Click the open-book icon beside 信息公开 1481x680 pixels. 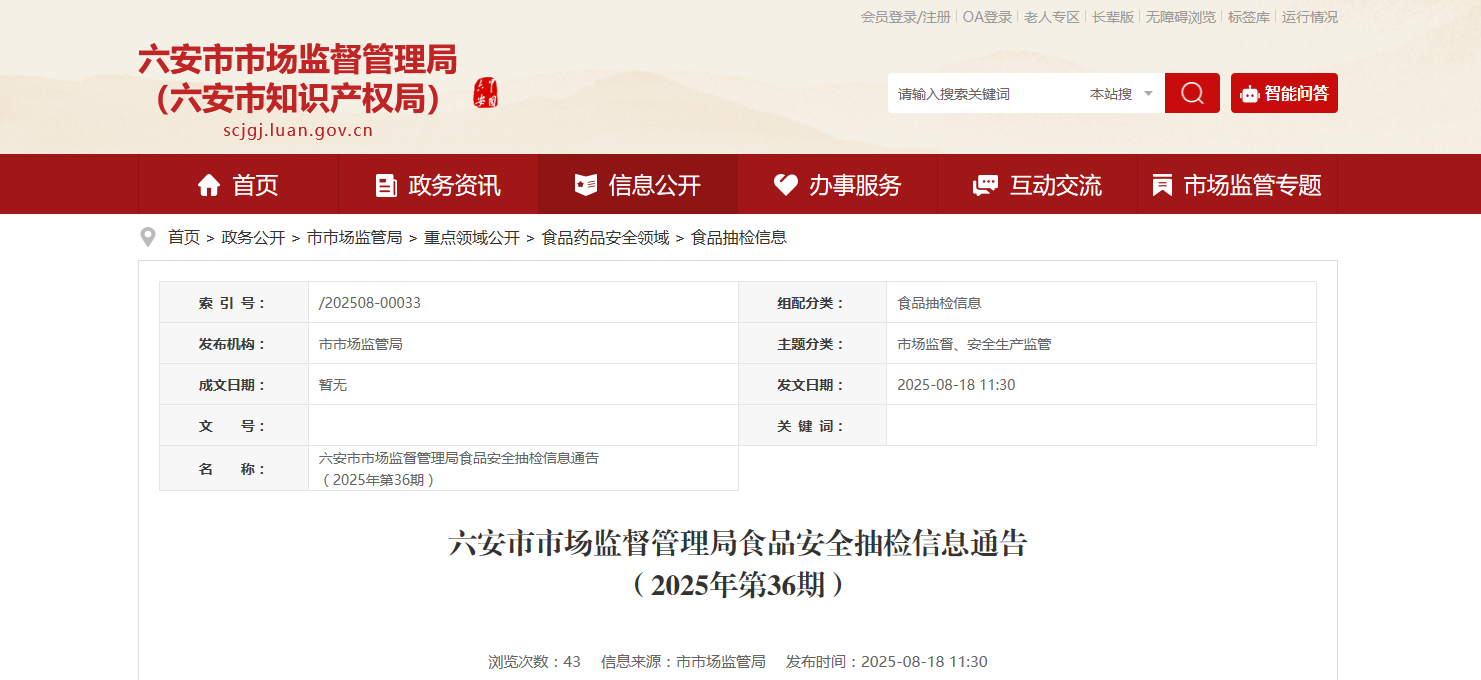585,185
